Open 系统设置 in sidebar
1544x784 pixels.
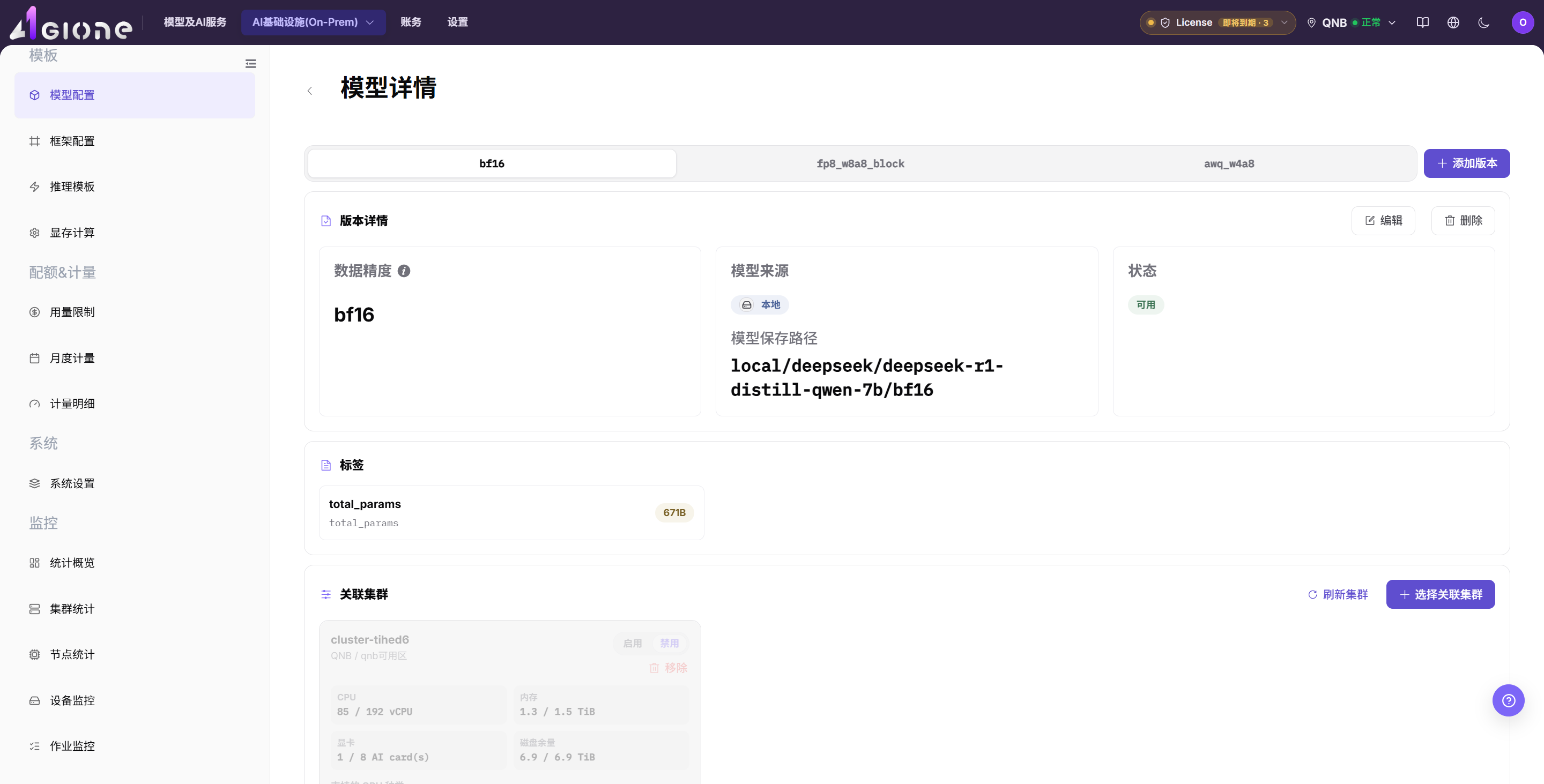(x=135, y=483)
